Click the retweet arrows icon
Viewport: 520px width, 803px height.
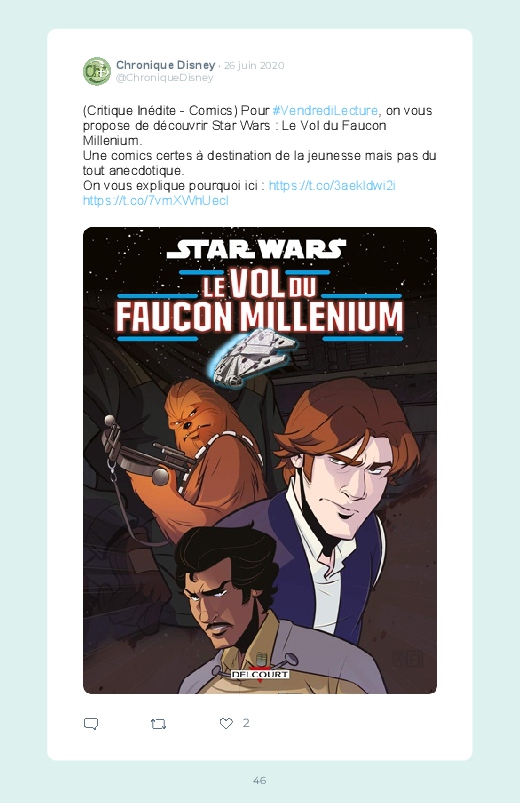pos(158,724)
